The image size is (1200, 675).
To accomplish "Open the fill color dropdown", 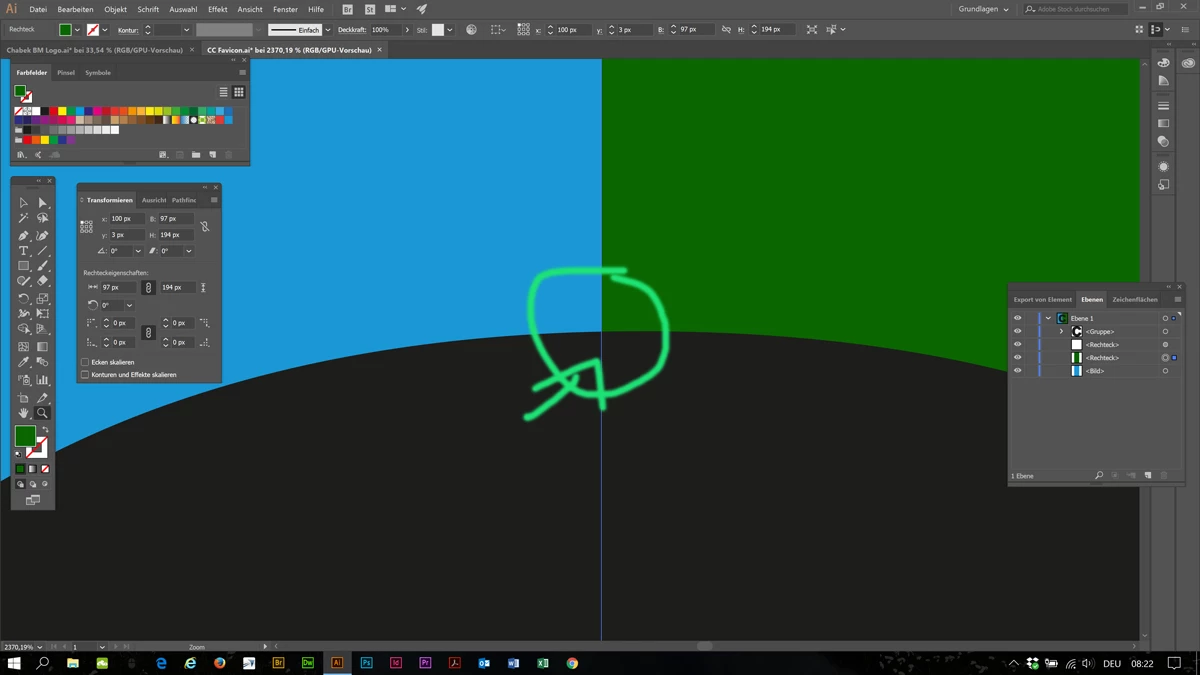I will click(77, 30).
